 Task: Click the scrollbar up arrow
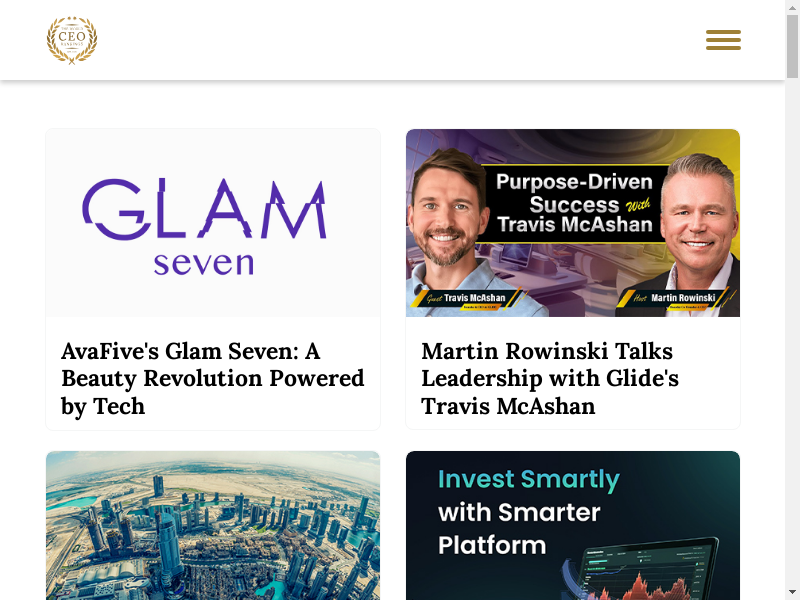click(792, 6)
